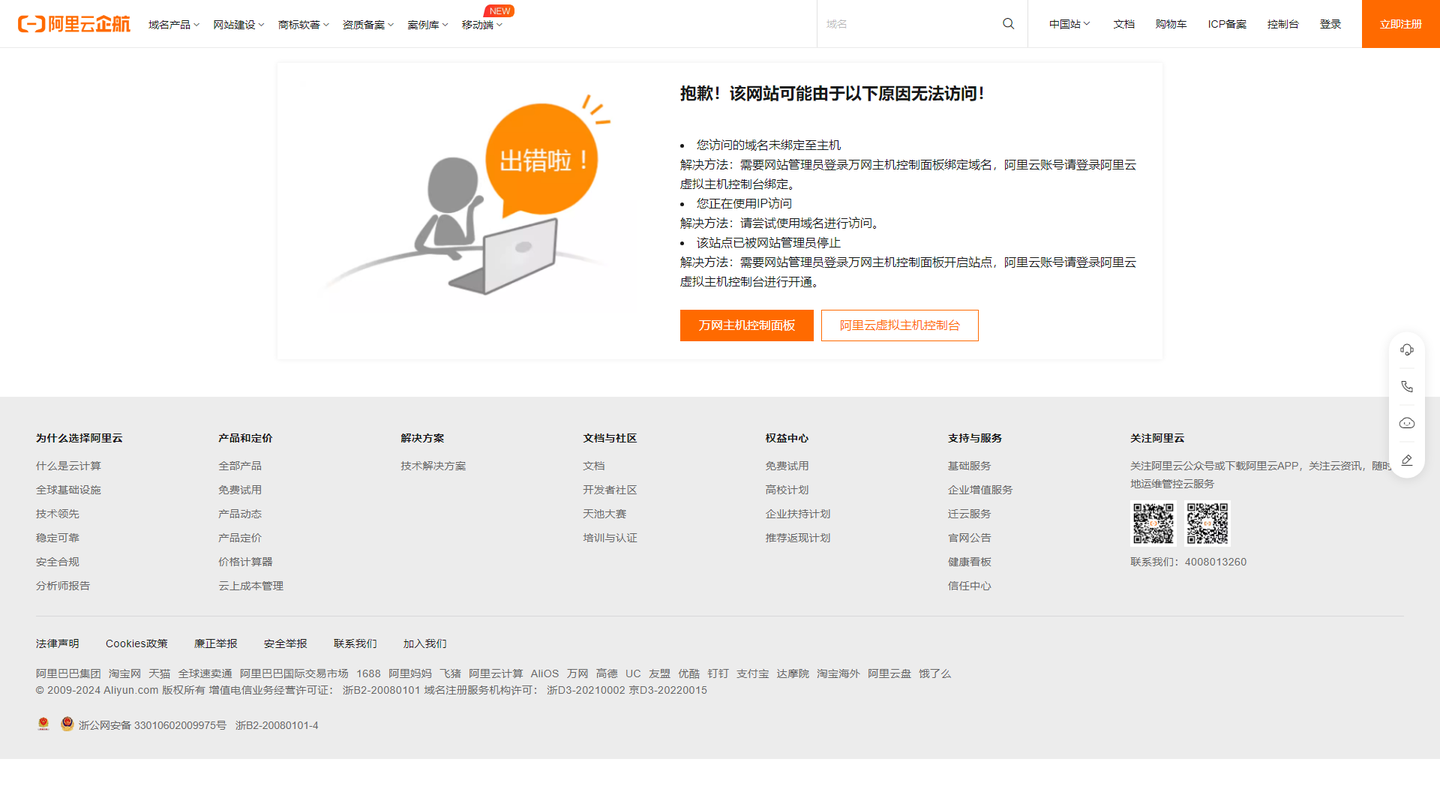Click the 阿里云虚拟主机控制台 button
The image size is (1440, 810).
point(900,325)
